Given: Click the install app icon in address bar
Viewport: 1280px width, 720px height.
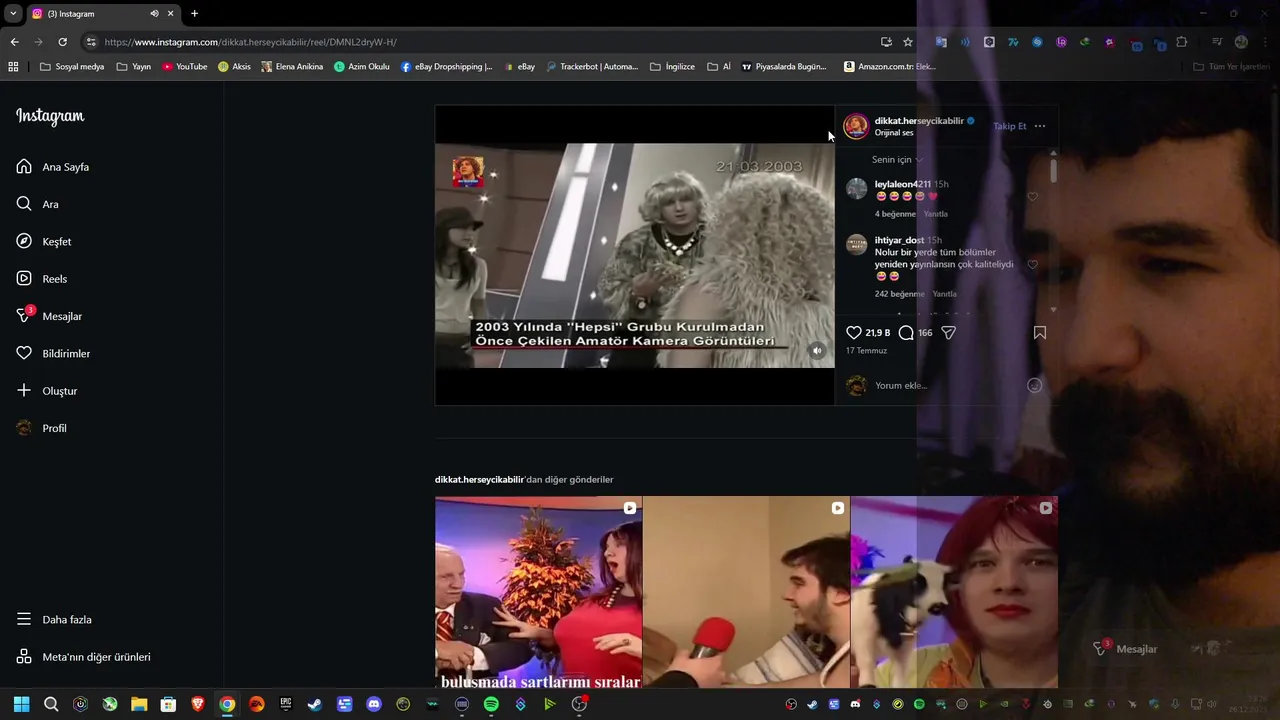Looking at the screenshot, I should (x=886, y=42).
